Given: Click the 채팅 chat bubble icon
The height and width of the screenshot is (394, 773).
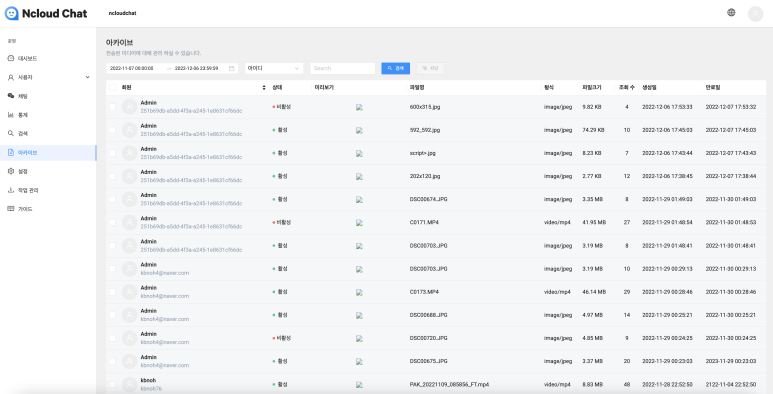Looking at the screenshot, I should click(11, 96).
